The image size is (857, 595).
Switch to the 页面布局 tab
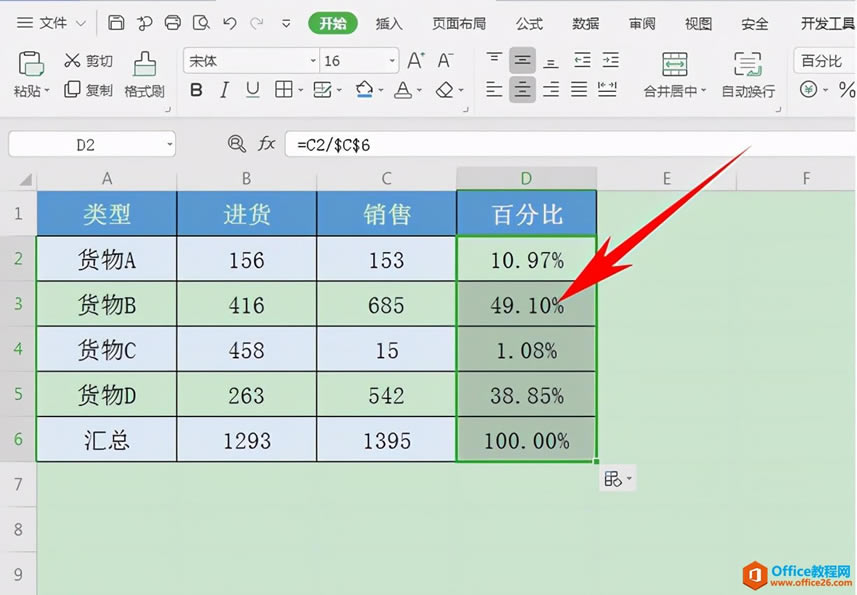pos(459,23)
